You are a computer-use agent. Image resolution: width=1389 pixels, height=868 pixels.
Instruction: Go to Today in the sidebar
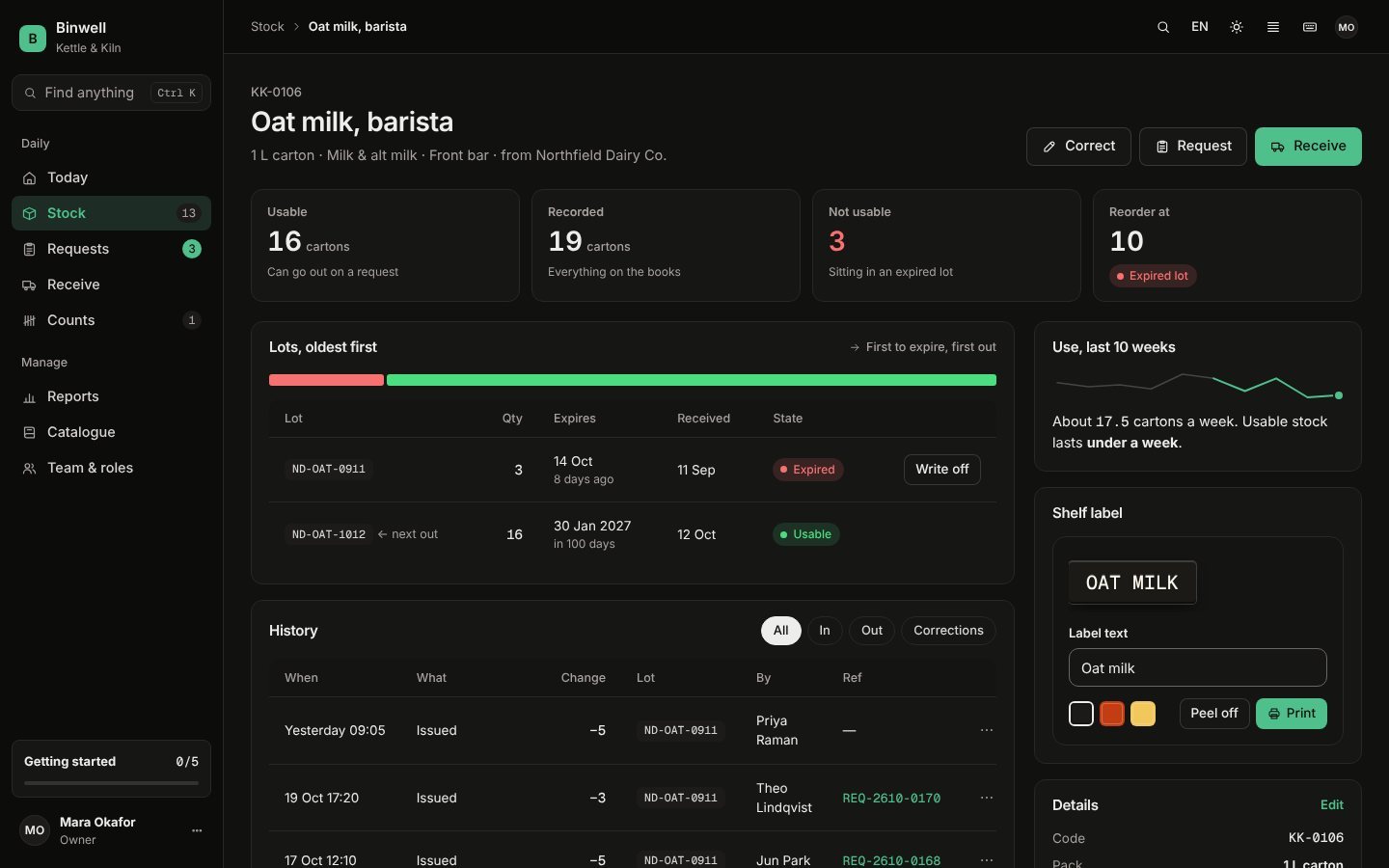(111, 177)
